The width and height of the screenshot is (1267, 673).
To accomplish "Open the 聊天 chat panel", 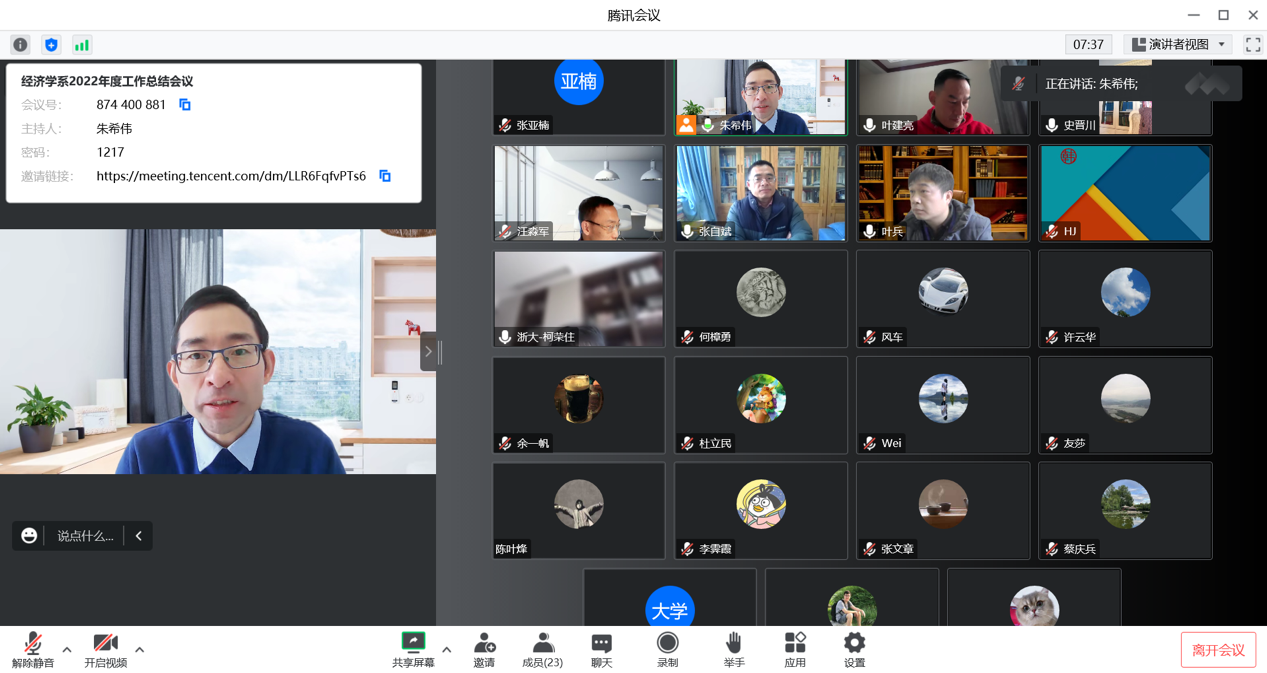I will coord(601,649).
